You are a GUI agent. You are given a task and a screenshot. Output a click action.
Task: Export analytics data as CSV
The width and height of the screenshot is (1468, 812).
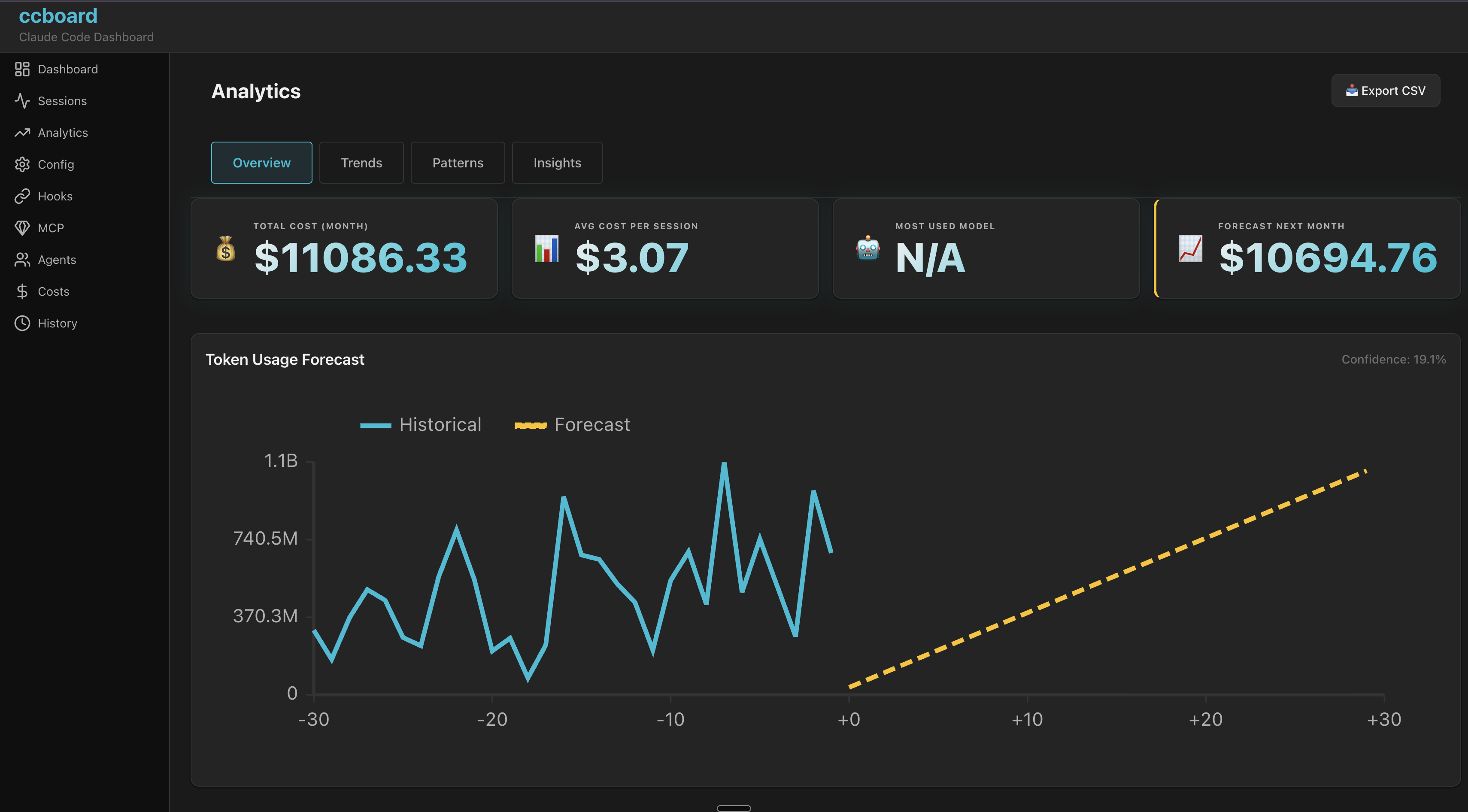coord(1385,90)
